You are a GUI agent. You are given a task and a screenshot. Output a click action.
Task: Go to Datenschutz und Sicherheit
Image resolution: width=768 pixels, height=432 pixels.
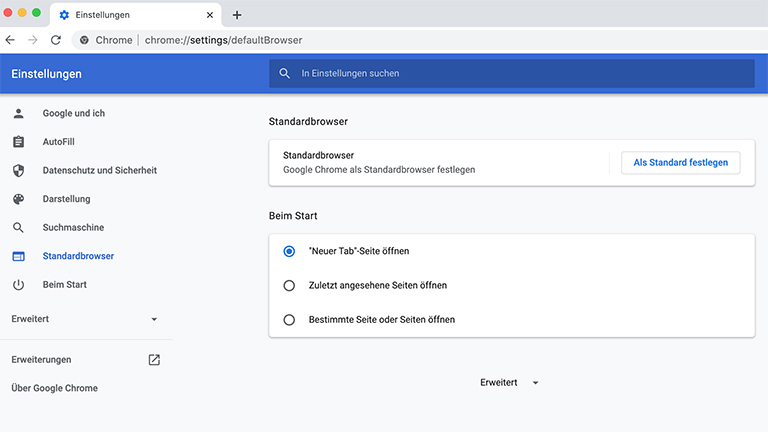99,170
